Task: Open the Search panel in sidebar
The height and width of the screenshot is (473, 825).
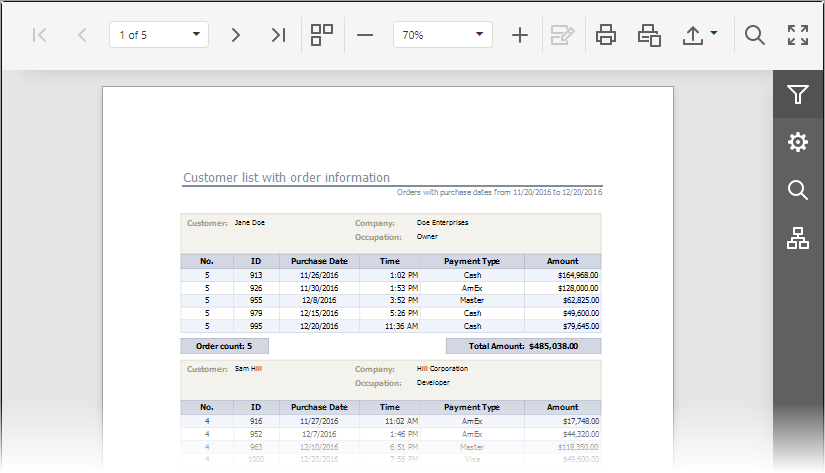Action: tap(797, 190)
